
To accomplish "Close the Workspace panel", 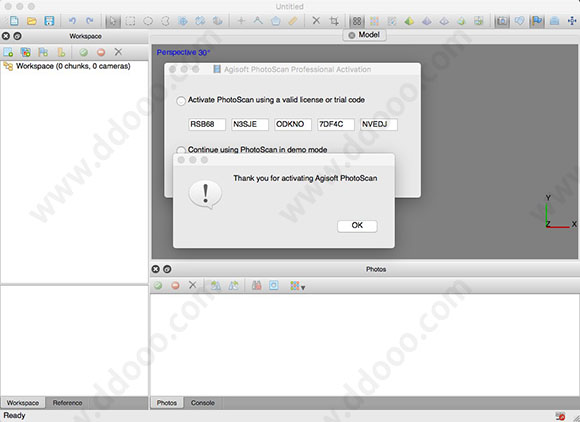I will (x=6, y=36).
